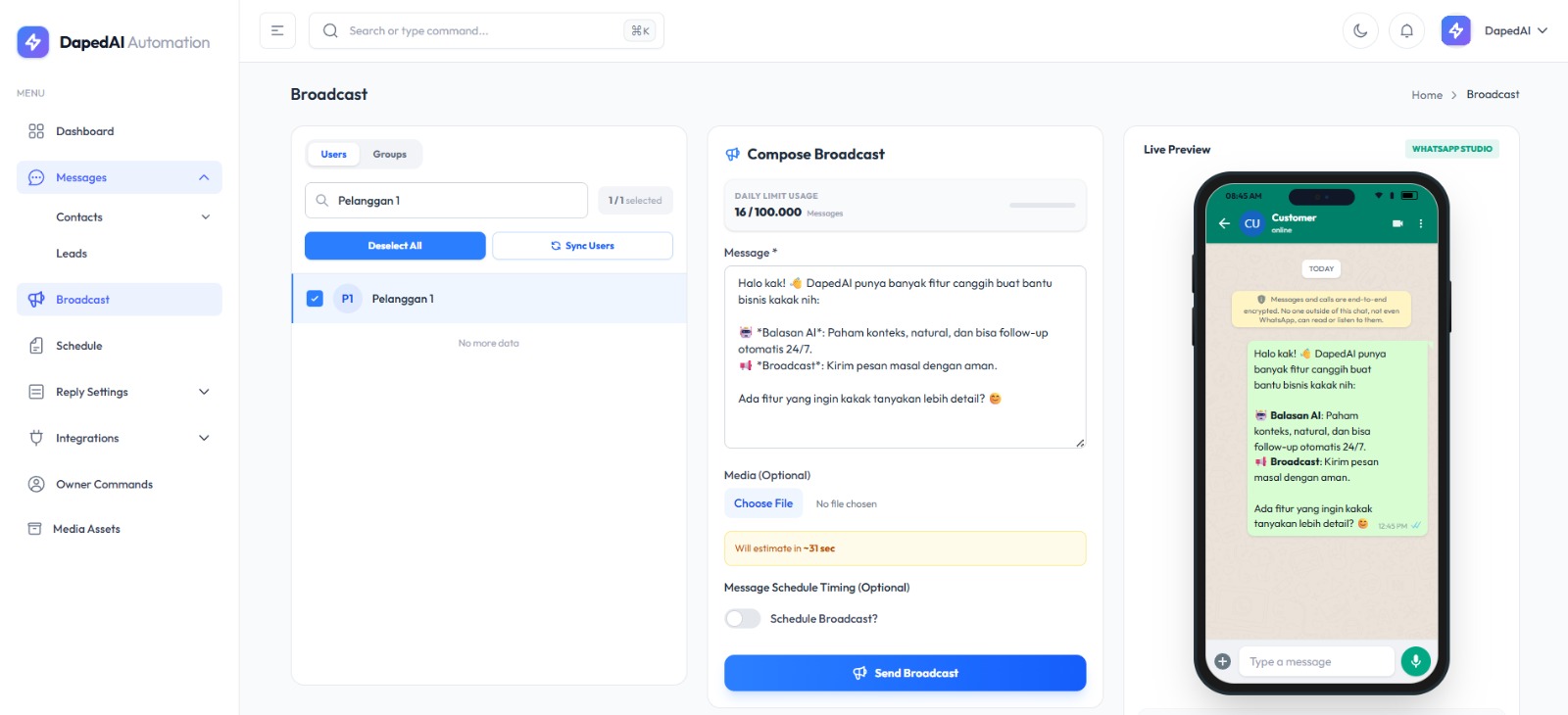This screenshot has width=1568, height=715.
Task: Click the Broadcast megaphone sidebar icon
Action: 36,300
